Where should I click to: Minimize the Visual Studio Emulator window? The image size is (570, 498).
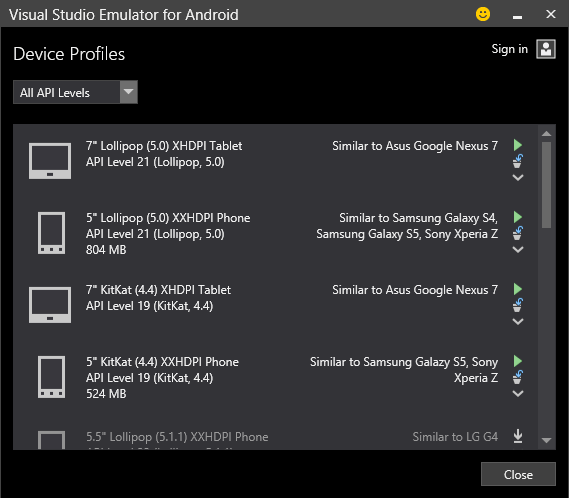point(517,17)
